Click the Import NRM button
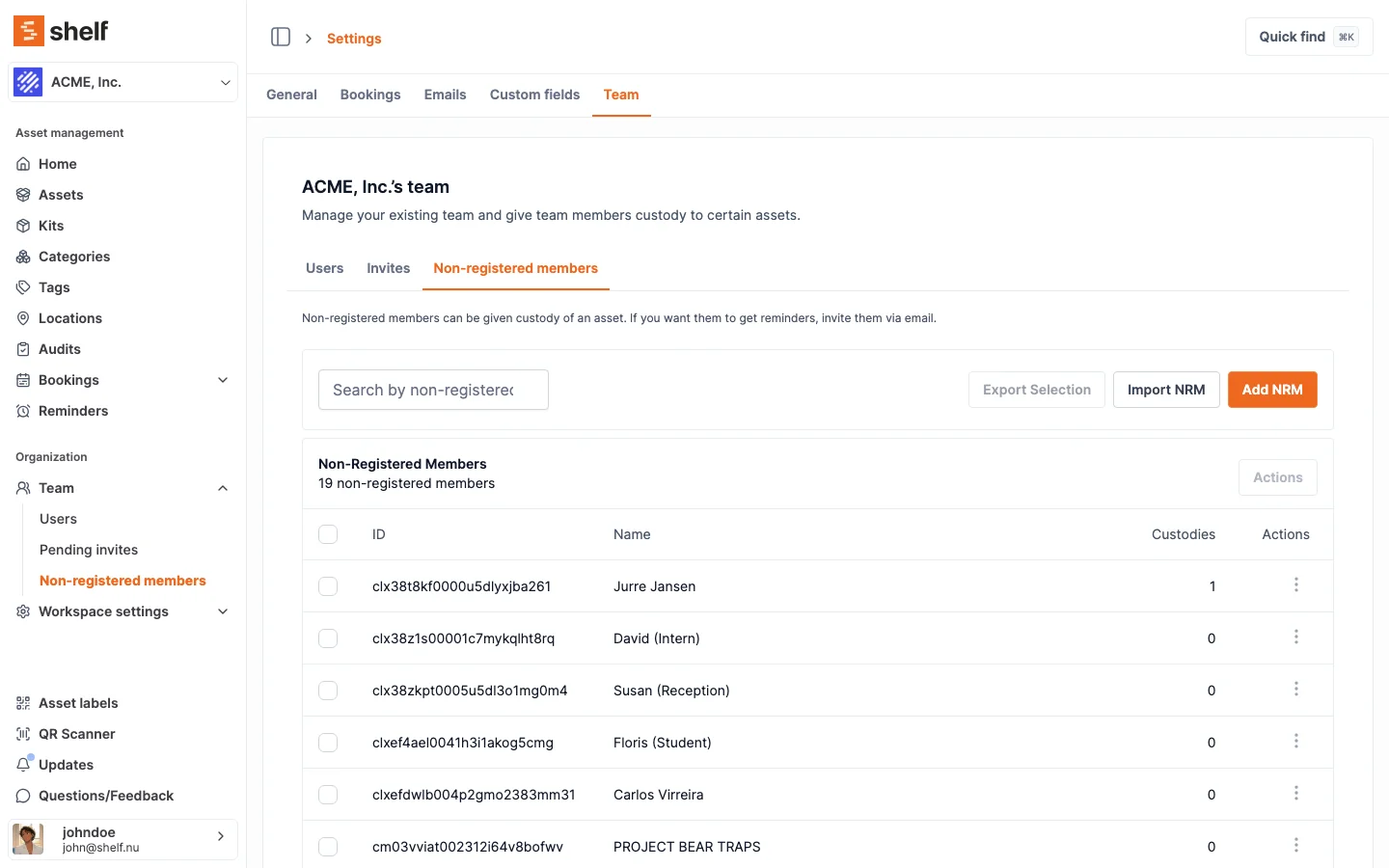Viewport: 1389px width, 868px height. 1165,390
